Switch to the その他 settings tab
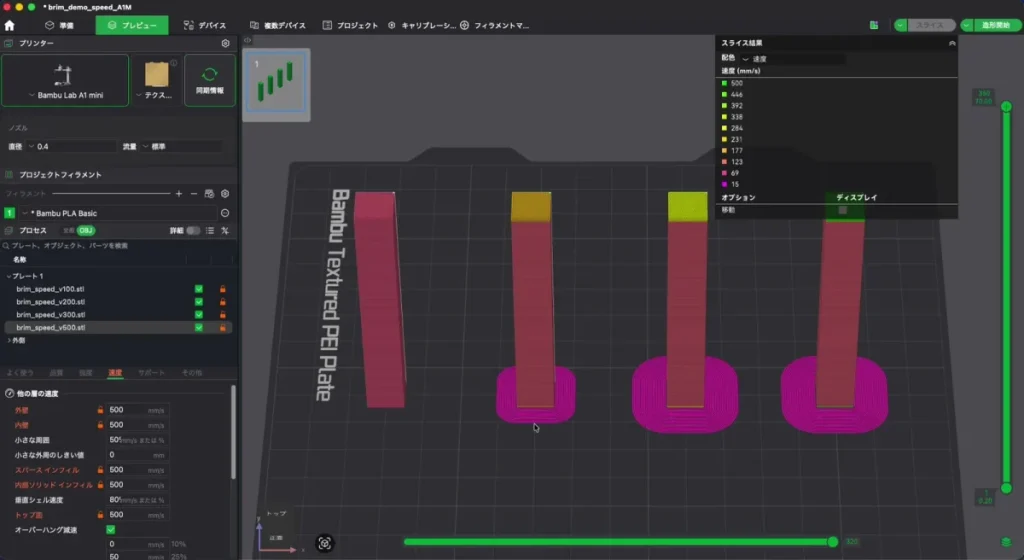 (x=192, y=373)
